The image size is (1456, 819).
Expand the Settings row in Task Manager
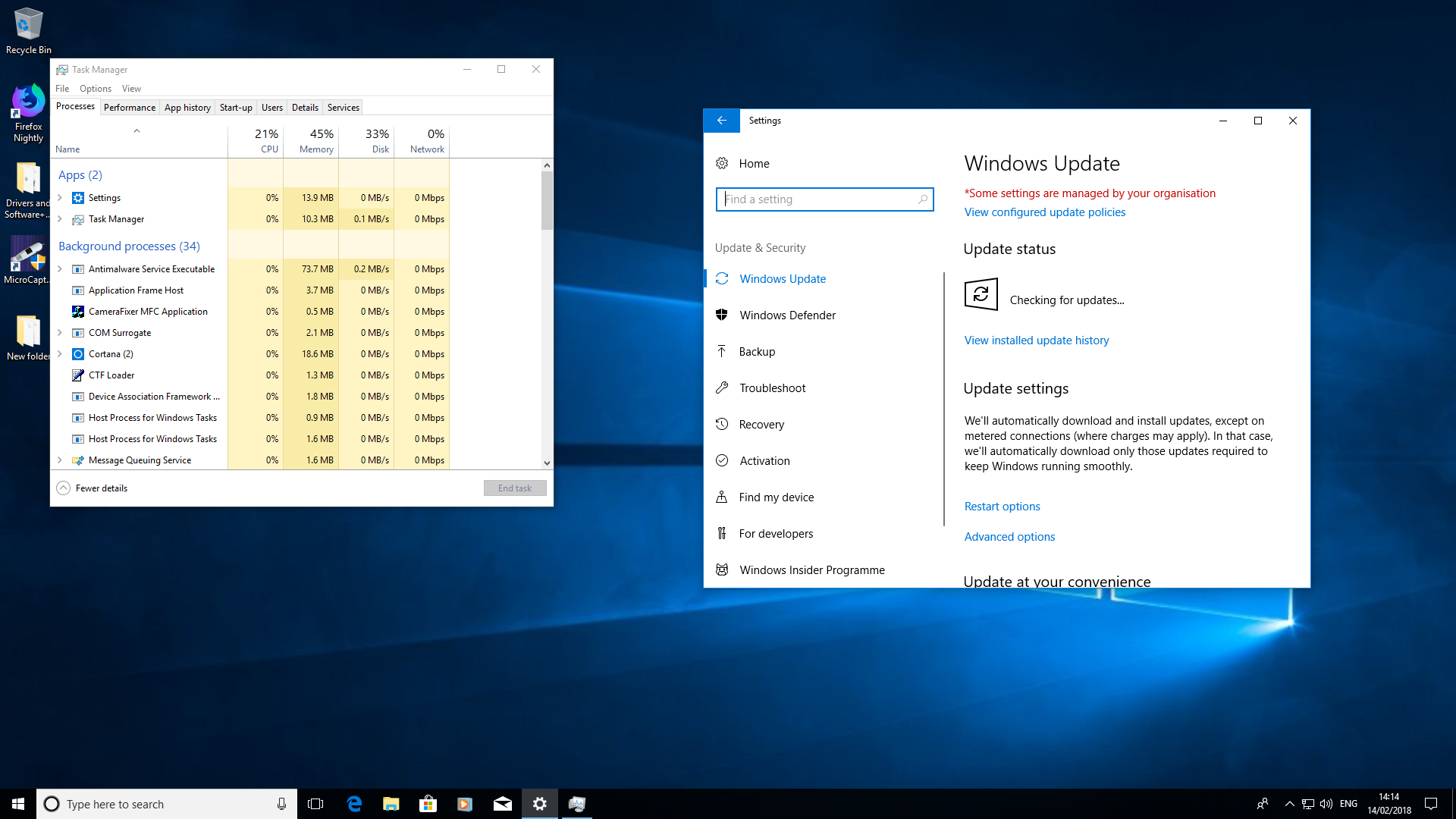pos(60,198)
